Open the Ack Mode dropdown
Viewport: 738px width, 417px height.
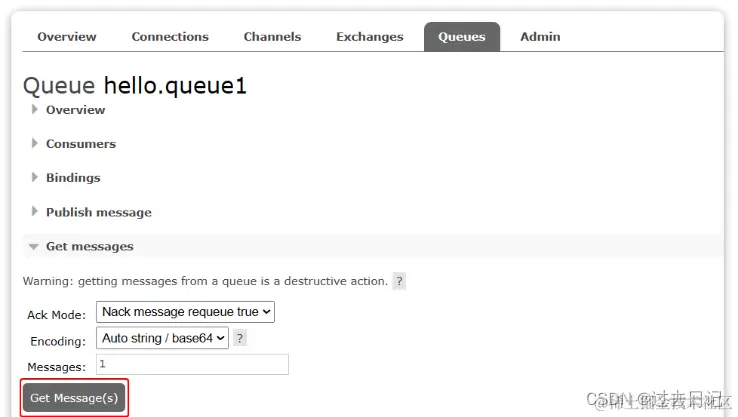(185, 312)
